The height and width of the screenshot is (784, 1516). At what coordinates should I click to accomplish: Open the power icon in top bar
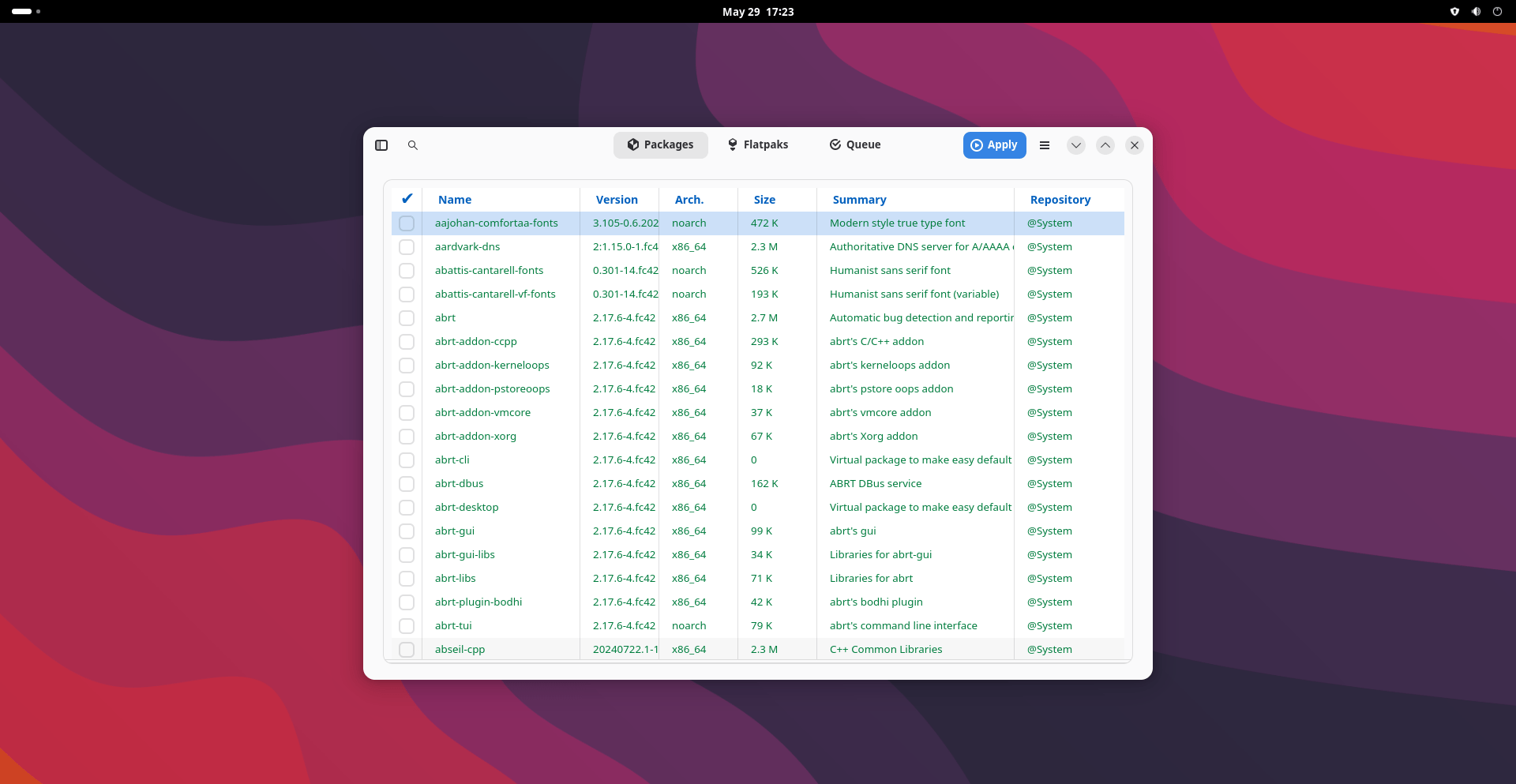coord(1497,12)
